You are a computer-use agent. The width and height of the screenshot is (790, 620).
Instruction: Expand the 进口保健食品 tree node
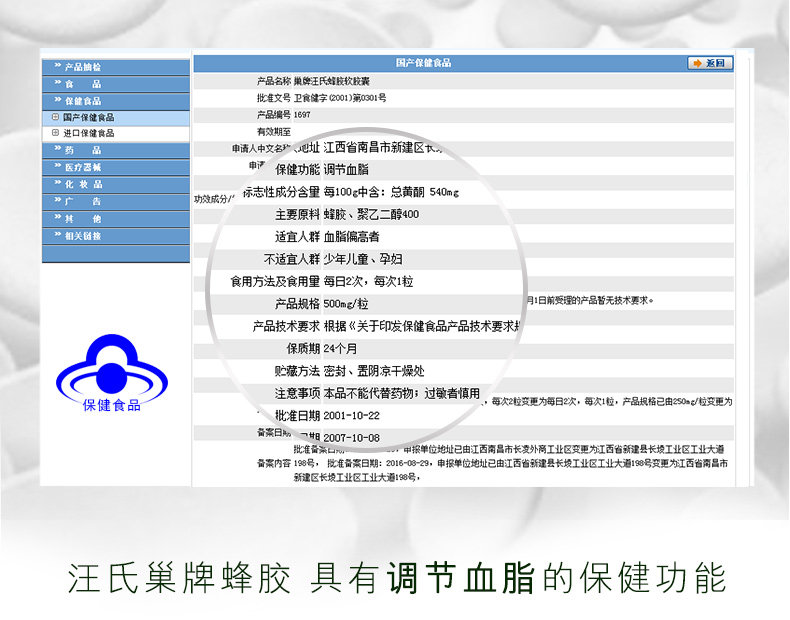click(x=55, y=133)
